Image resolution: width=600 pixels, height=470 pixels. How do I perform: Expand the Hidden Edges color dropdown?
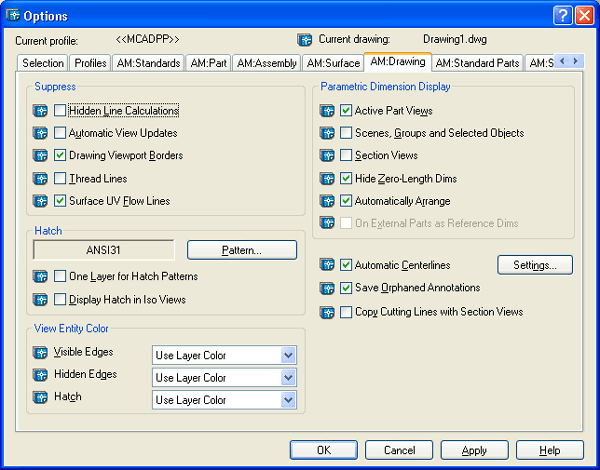[288, 377]
